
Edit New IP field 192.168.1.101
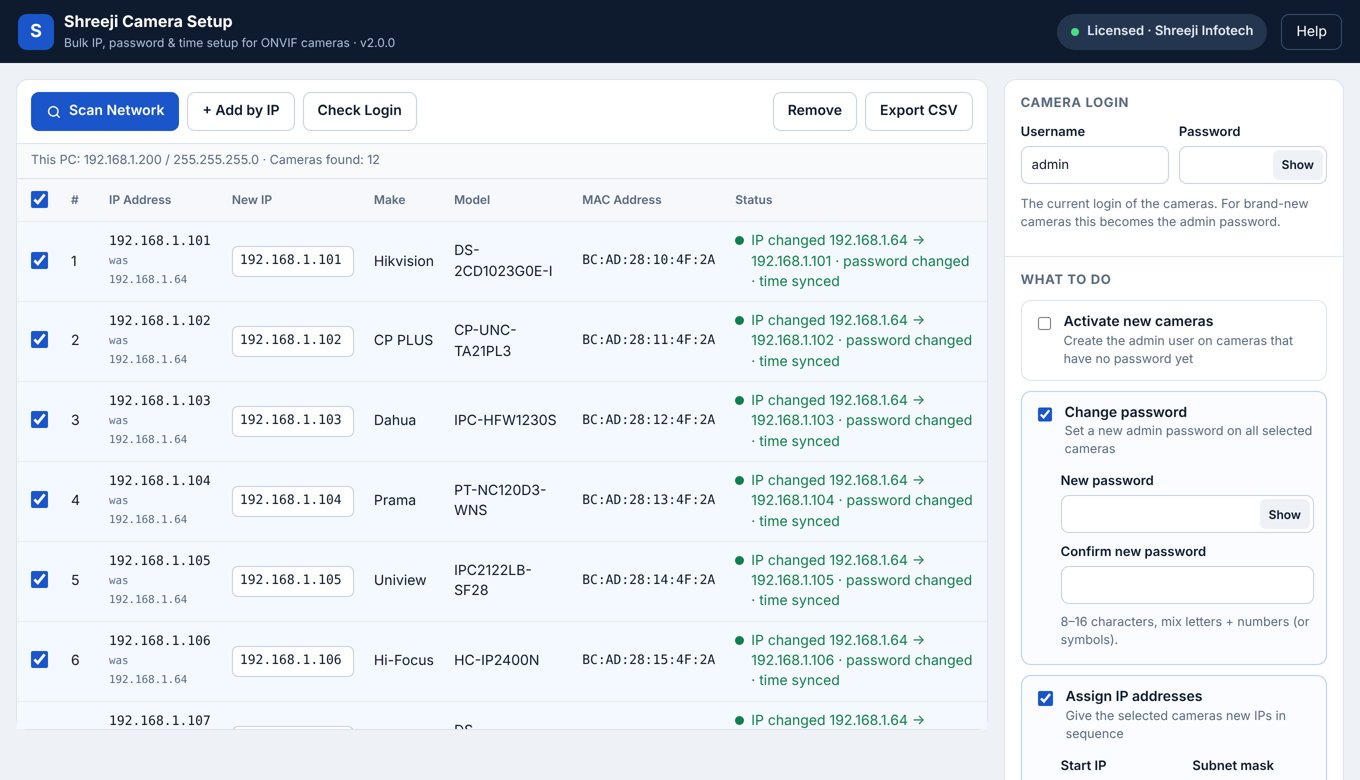coord(293,260)
